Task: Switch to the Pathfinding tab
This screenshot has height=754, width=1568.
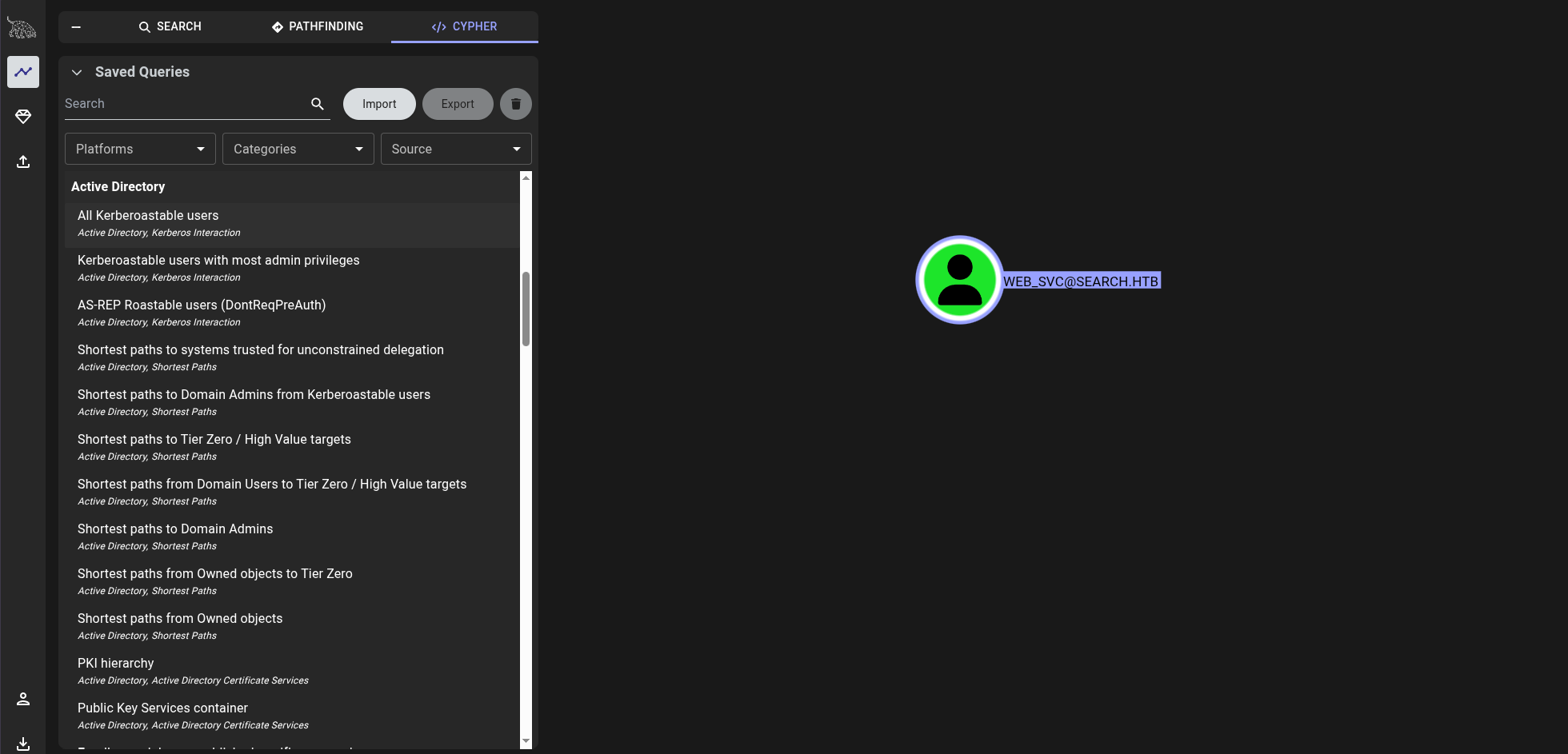Action: click(318, 26)
